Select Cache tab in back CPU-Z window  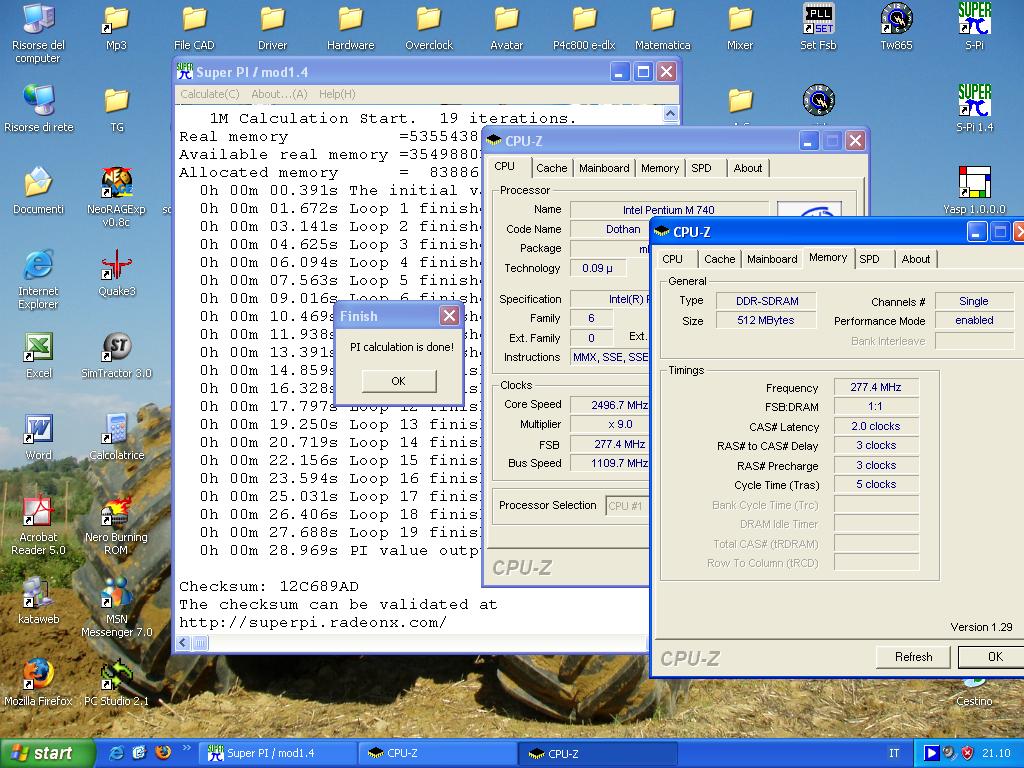(x=551, y=168)
